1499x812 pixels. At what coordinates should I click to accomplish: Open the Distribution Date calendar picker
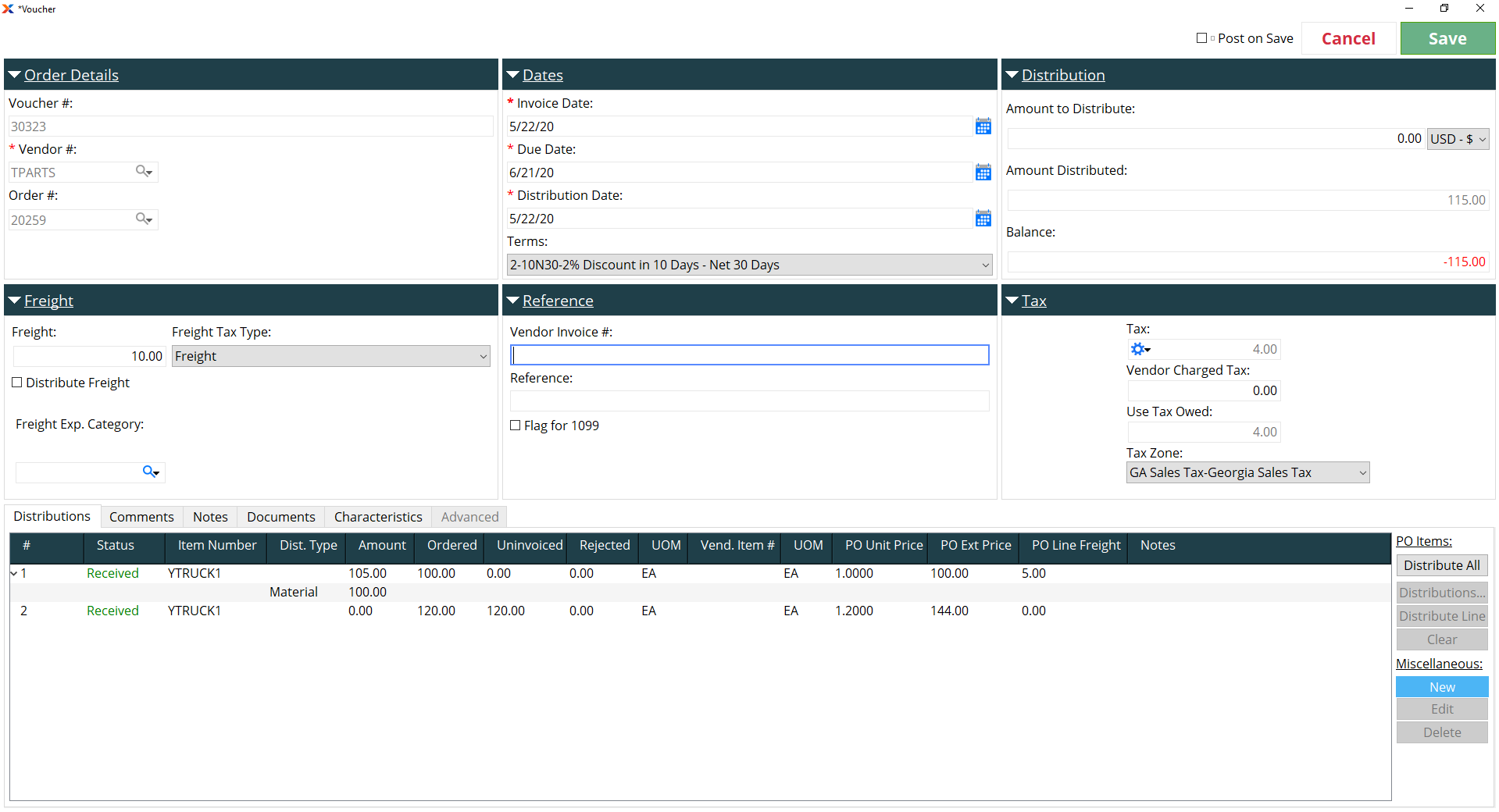(x=983, y=219)
